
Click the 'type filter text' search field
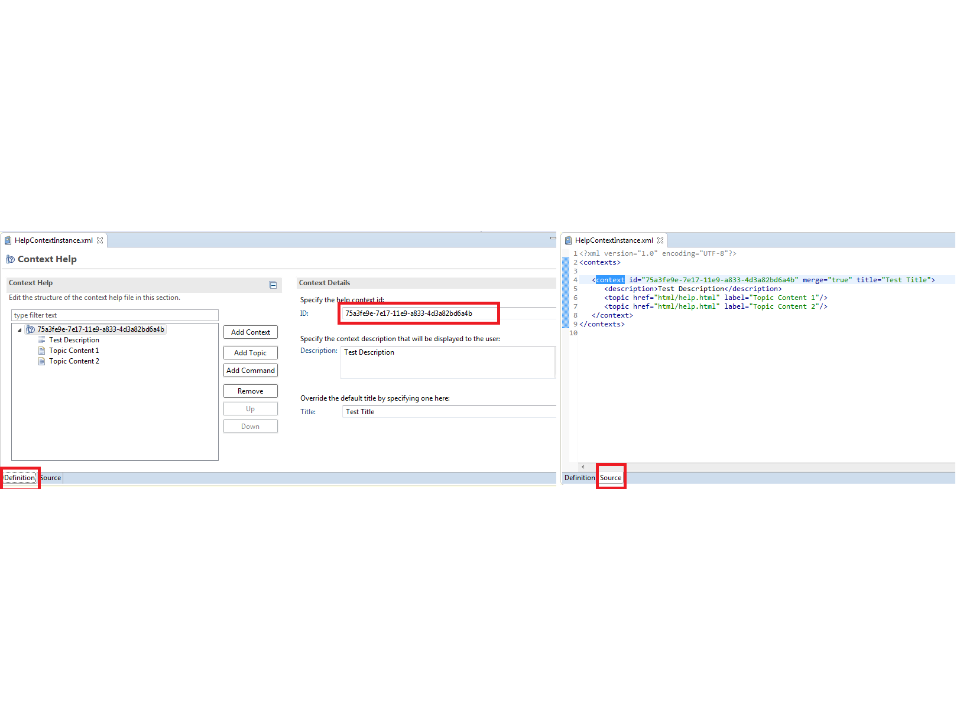(x=114, y=315)
